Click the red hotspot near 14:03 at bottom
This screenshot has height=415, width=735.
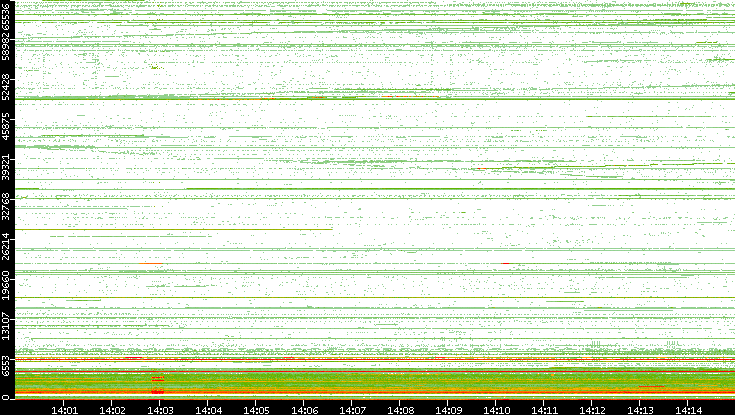[157, 379]
